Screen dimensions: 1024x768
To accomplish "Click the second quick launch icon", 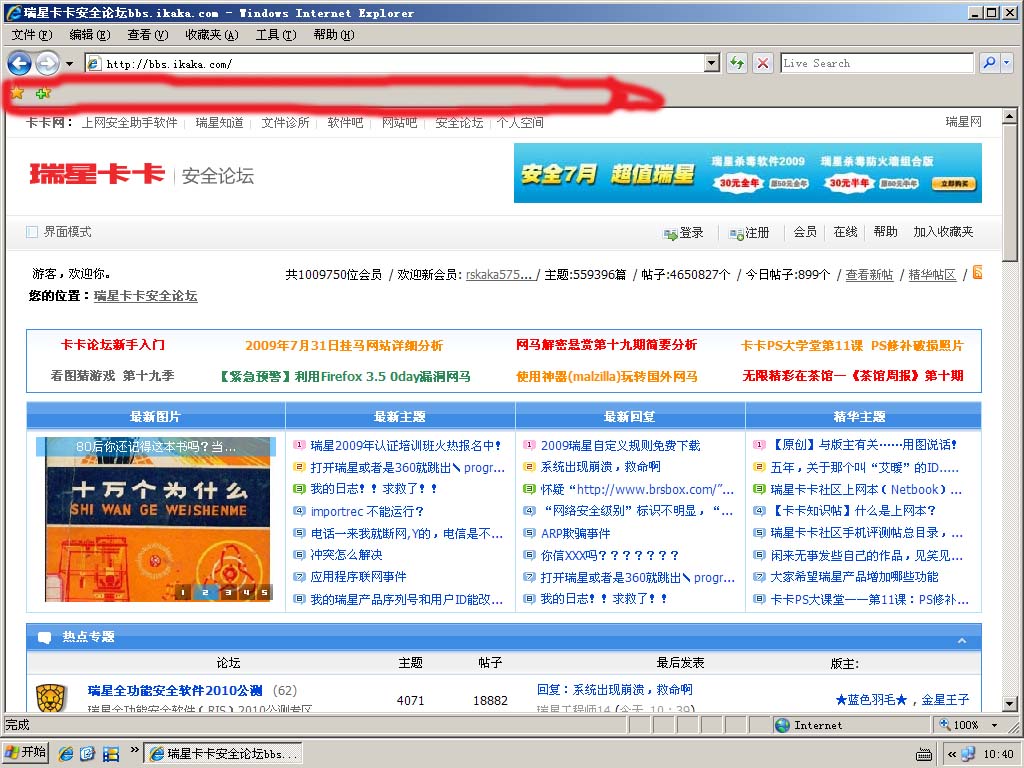I will click(88, 753).
